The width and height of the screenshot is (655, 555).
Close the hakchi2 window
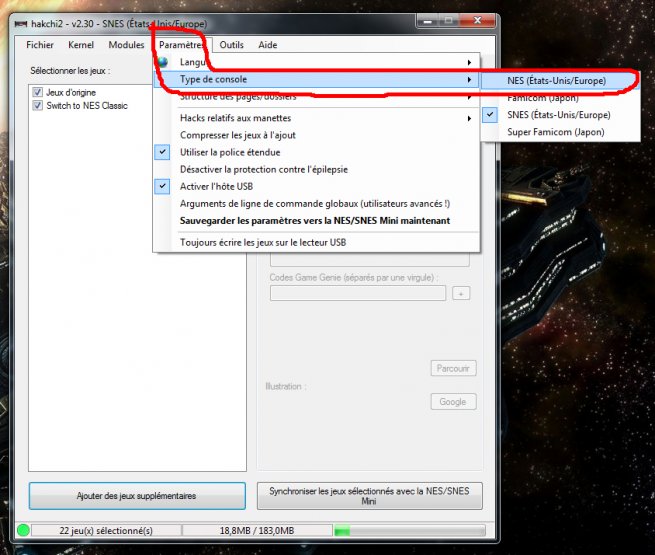click(x=477, y=21)
